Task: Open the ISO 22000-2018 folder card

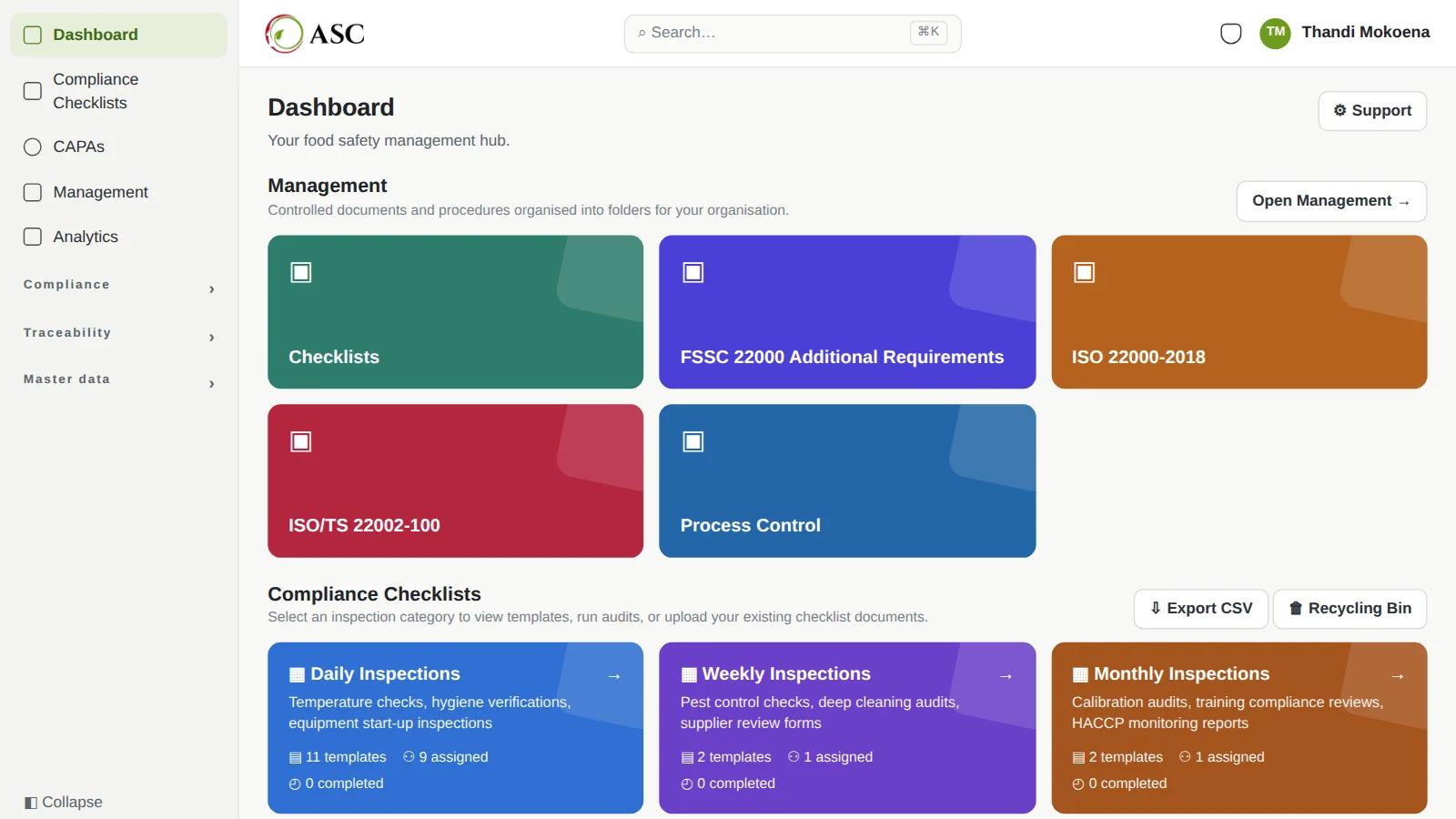Action: [x=1239, y=312]
